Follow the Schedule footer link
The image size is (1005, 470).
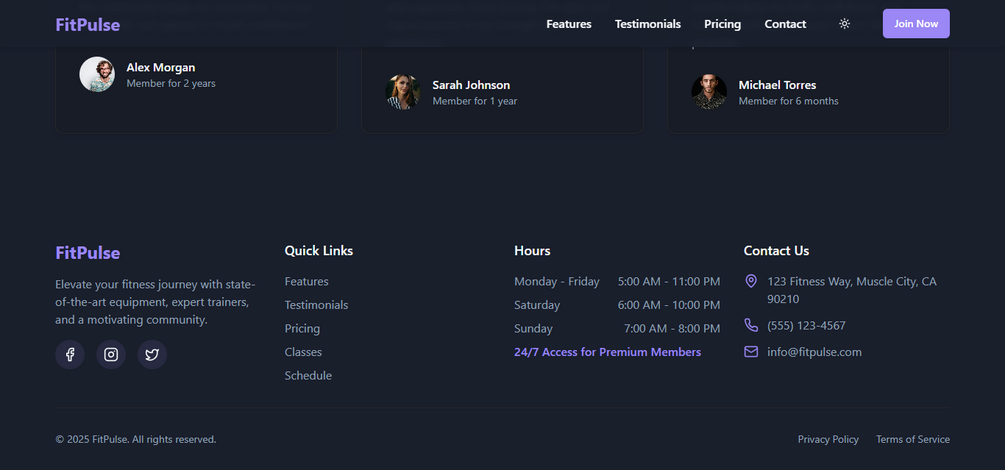point(308,376)
